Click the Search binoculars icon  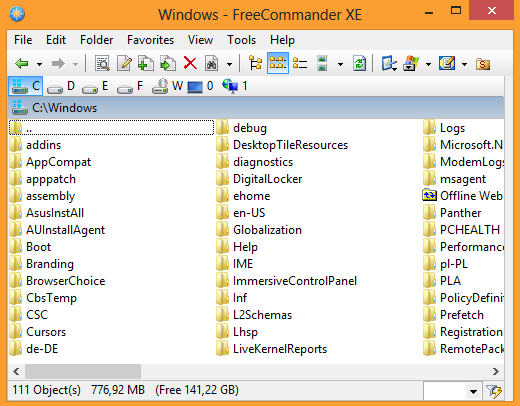pos(212,63)
